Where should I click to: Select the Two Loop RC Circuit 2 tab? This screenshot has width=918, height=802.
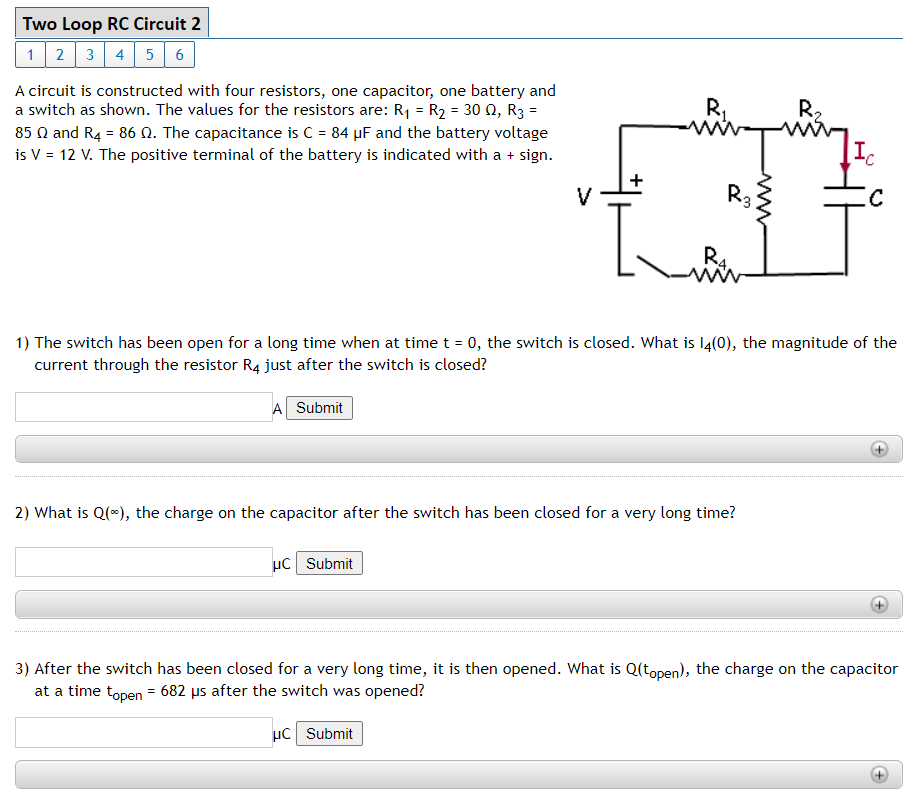pyautogui.click(x=111, y=22)
